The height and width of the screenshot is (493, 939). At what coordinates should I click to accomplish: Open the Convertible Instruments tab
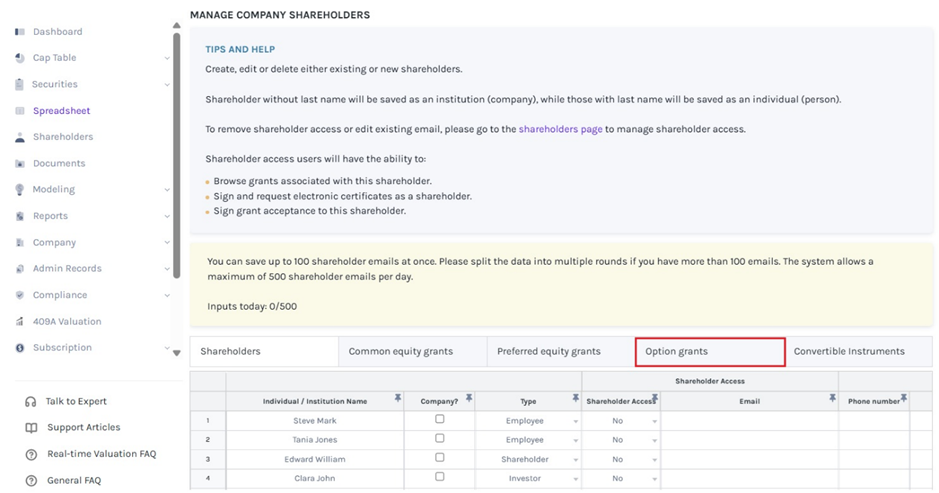848,351
